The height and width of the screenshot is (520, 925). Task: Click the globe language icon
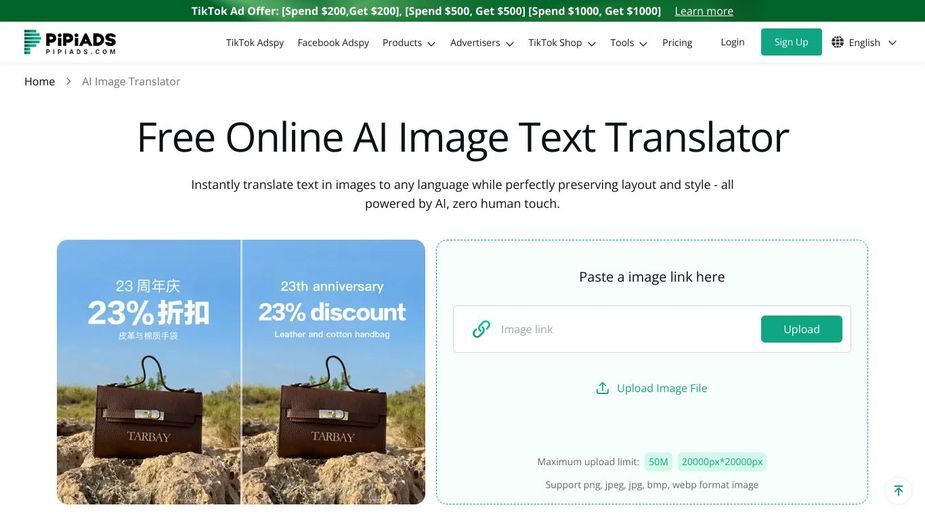(837, 42)
